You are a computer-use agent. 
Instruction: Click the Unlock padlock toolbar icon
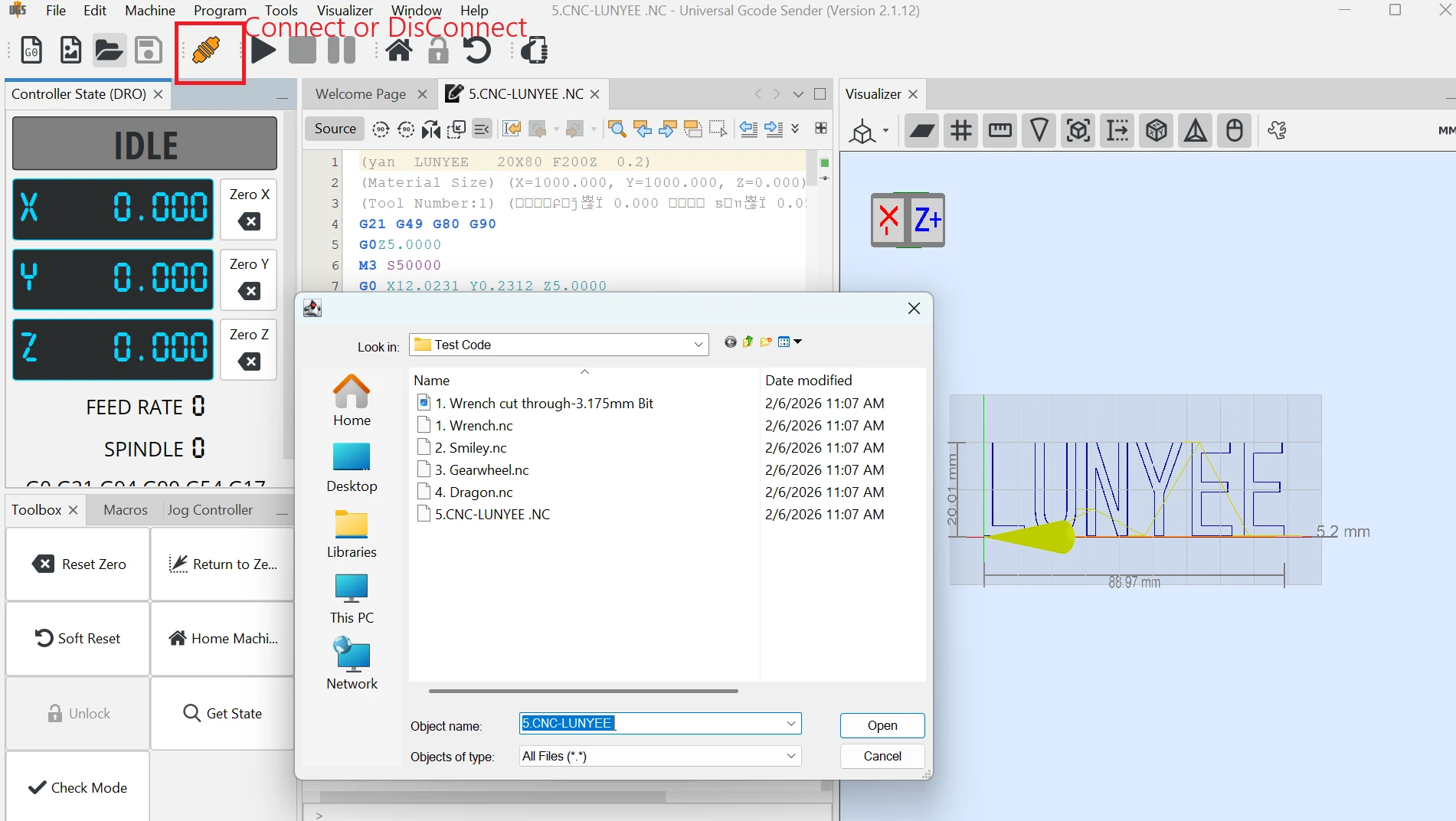tap(438, 51)
